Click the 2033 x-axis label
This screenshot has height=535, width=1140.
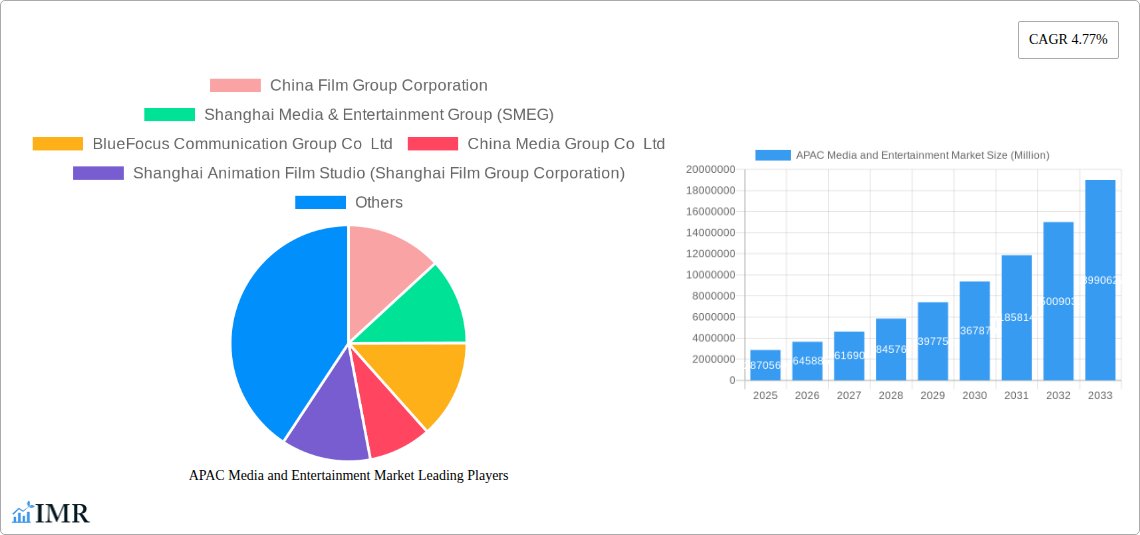(1101, 395)
